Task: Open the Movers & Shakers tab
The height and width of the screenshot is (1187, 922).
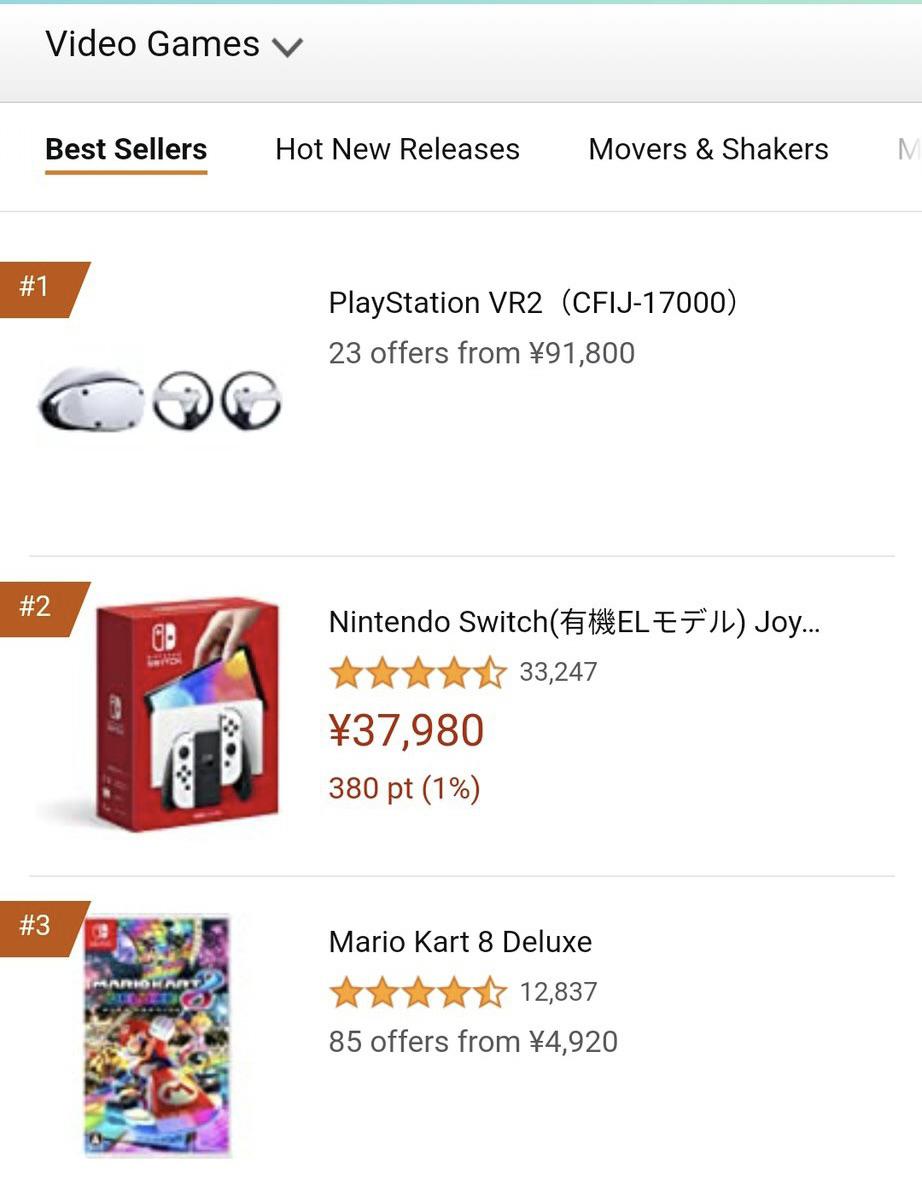Action: pos(708,149)
